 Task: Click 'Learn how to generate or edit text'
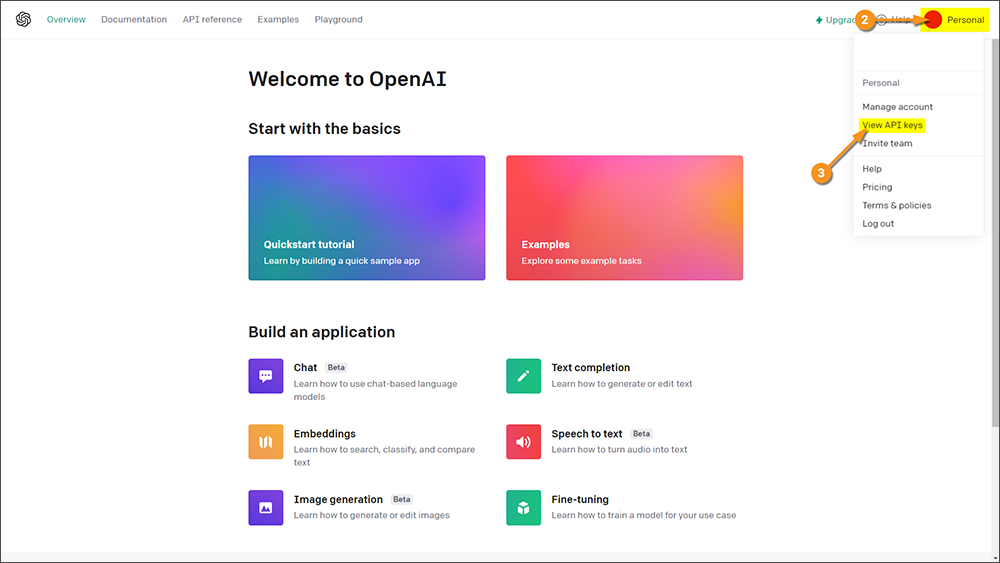622,384
